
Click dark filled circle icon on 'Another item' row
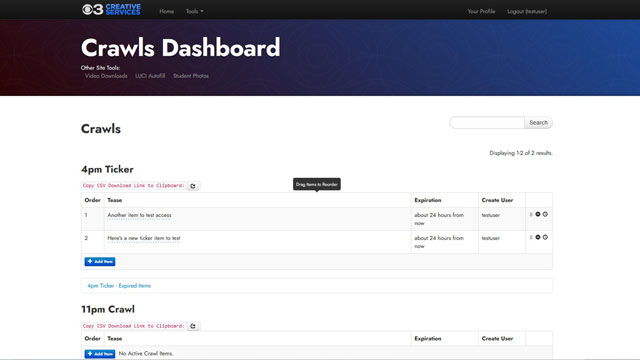click(x=538, y=214)
